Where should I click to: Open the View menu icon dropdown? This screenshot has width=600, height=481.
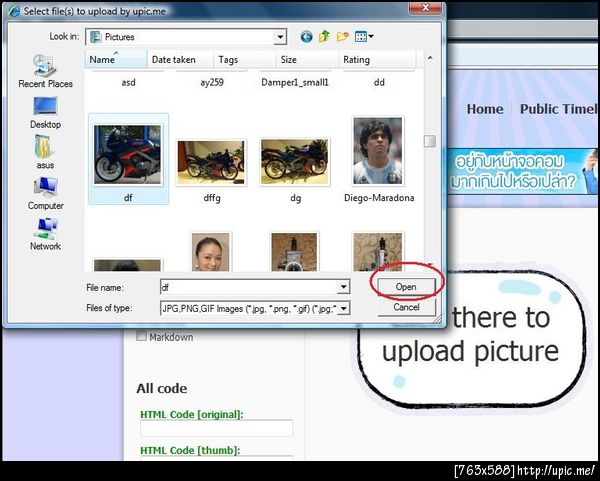(364, 37)
